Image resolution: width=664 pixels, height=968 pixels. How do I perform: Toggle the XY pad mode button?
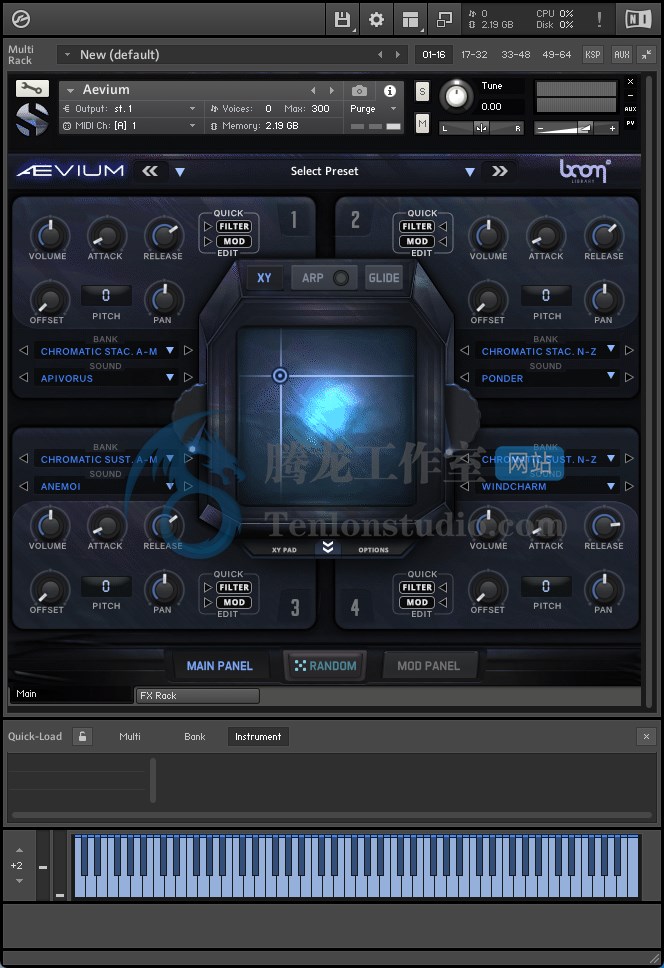pos(264,278)
